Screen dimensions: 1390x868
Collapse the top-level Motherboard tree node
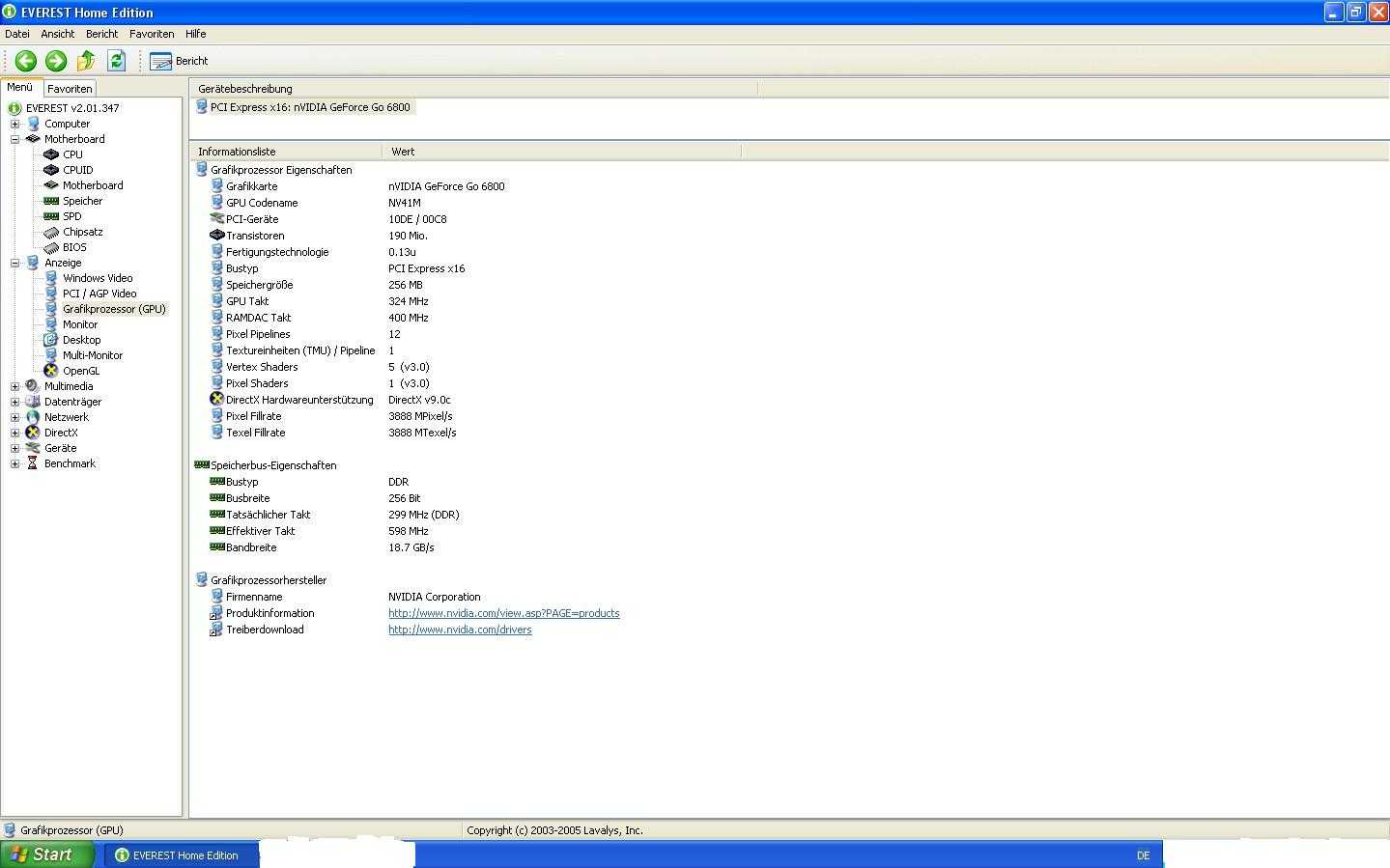click(x=14, y=139)
